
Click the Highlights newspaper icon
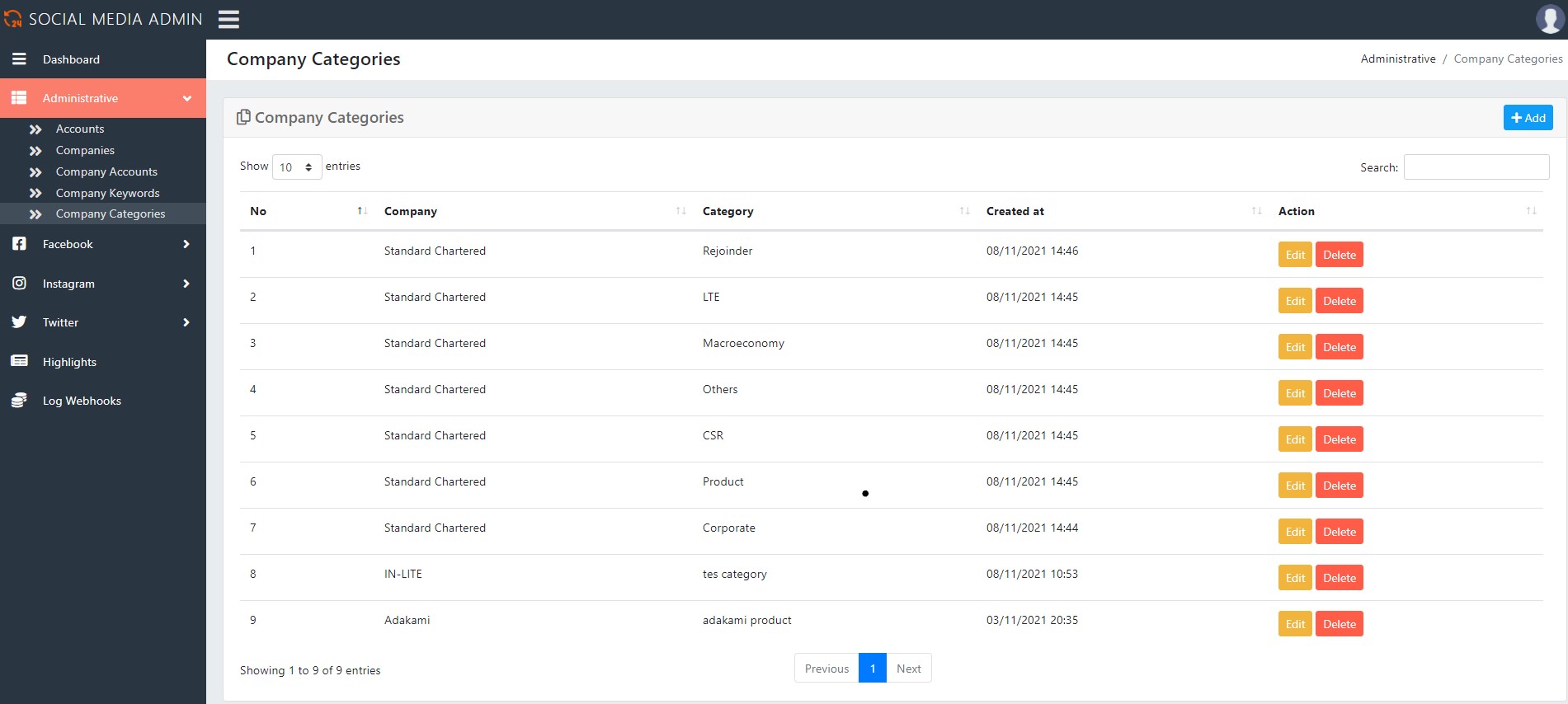[19, 361]
